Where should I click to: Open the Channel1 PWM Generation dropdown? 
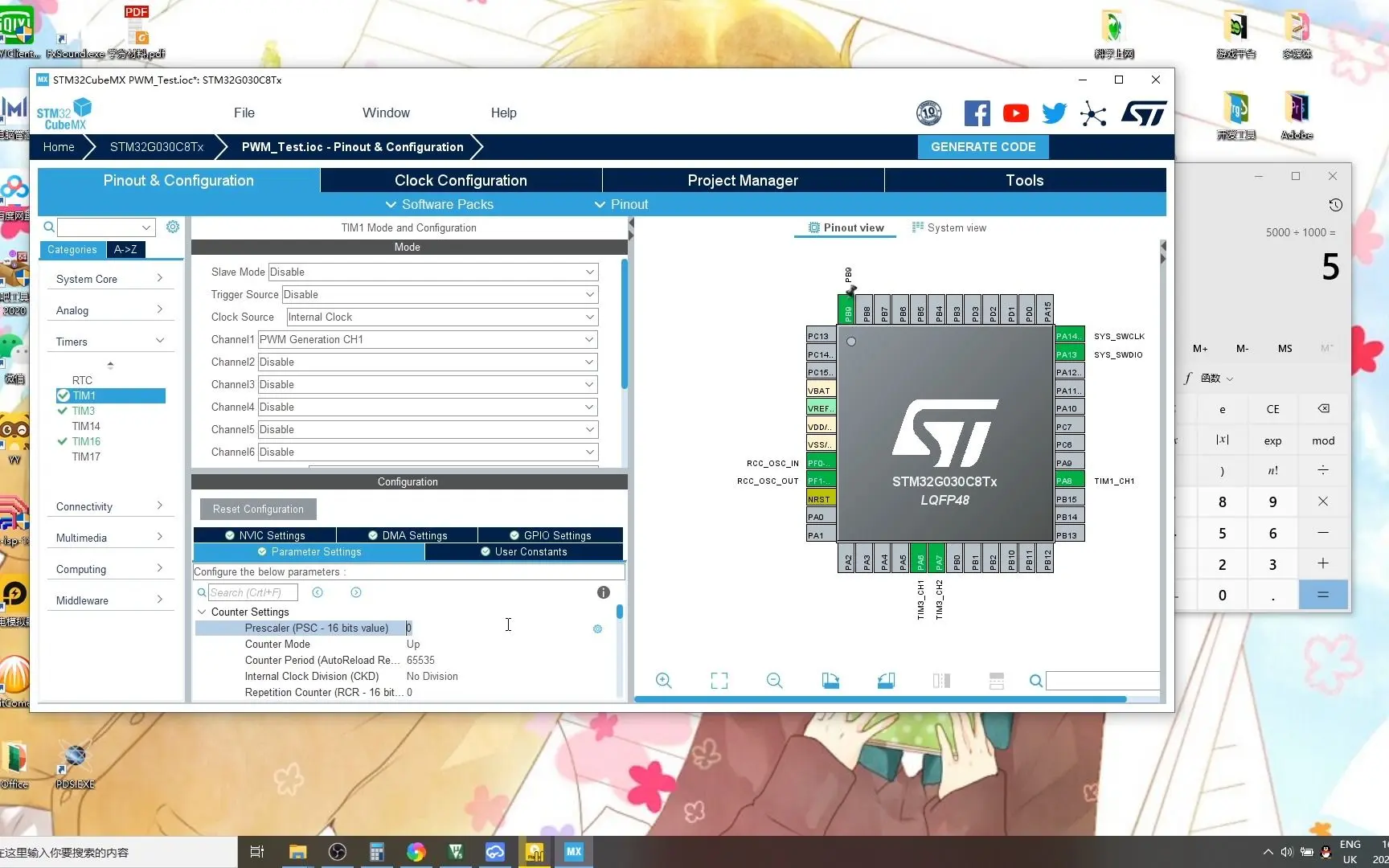[x=428, y=339]
